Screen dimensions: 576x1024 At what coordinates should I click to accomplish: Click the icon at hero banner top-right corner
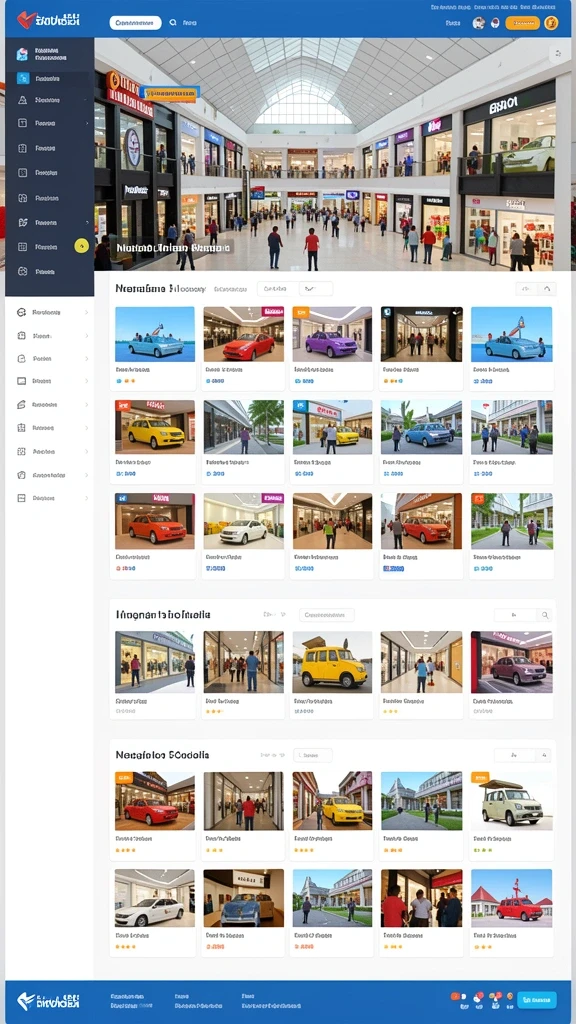click(x=557, y=54)
